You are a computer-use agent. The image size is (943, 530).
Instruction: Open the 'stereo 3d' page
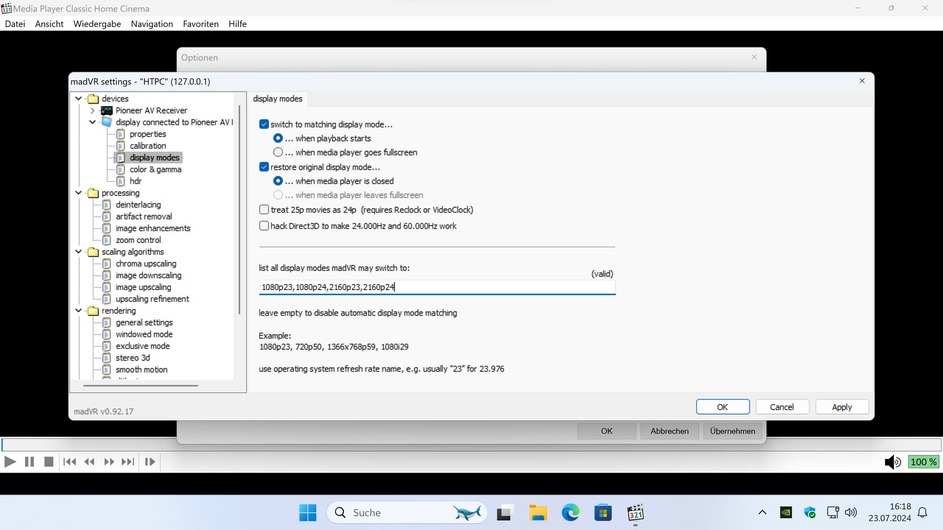[x=133, y=358]
